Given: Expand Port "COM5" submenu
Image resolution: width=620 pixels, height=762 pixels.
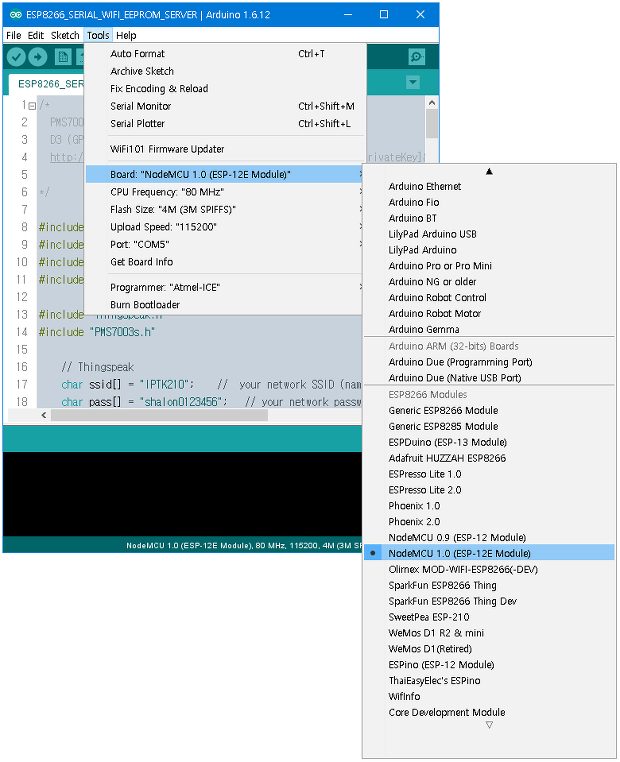Looking at the screenshot, I should click(224, 244).
